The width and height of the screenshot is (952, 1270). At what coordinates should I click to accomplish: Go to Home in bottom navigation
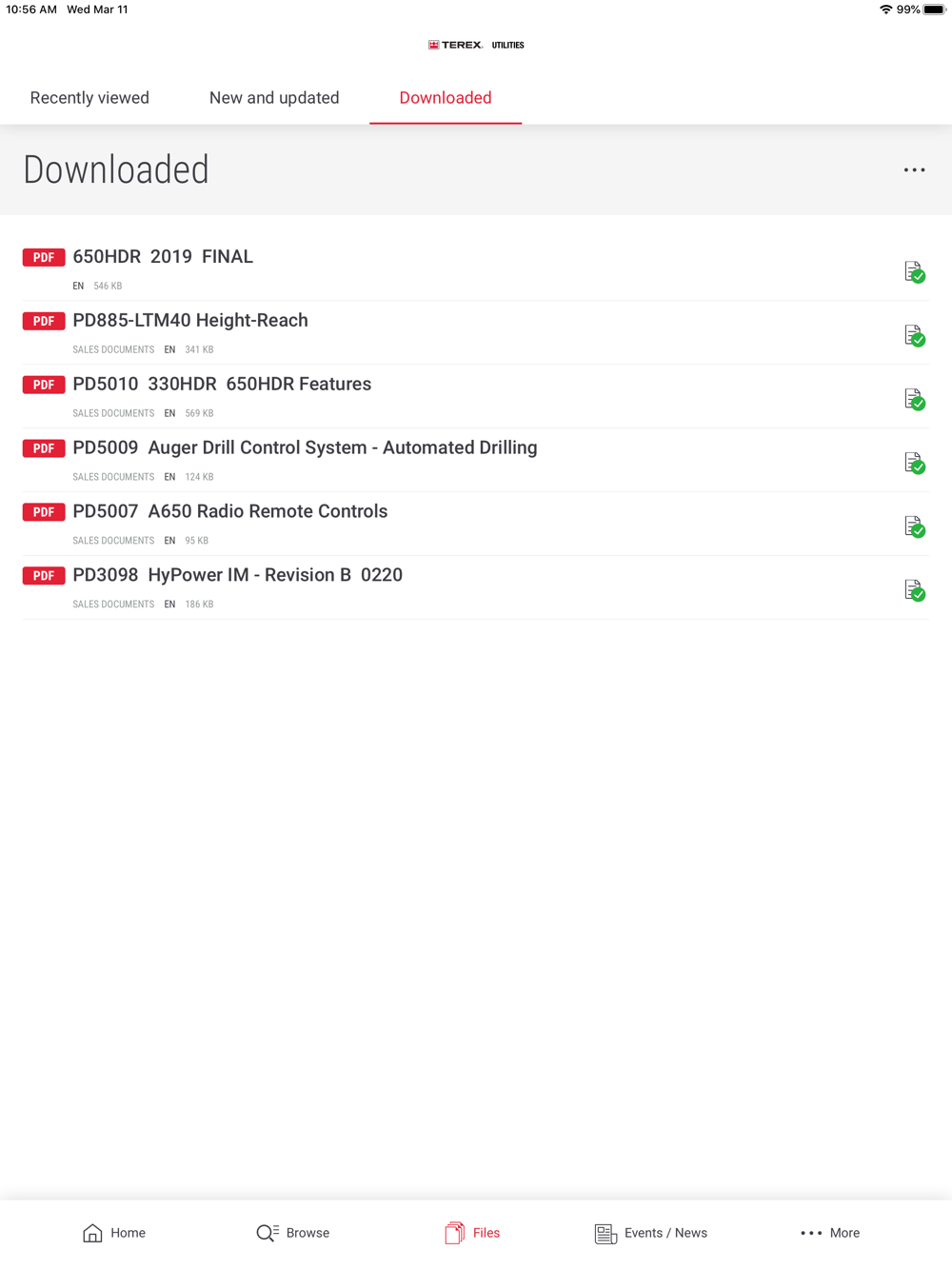[114, 1233]
